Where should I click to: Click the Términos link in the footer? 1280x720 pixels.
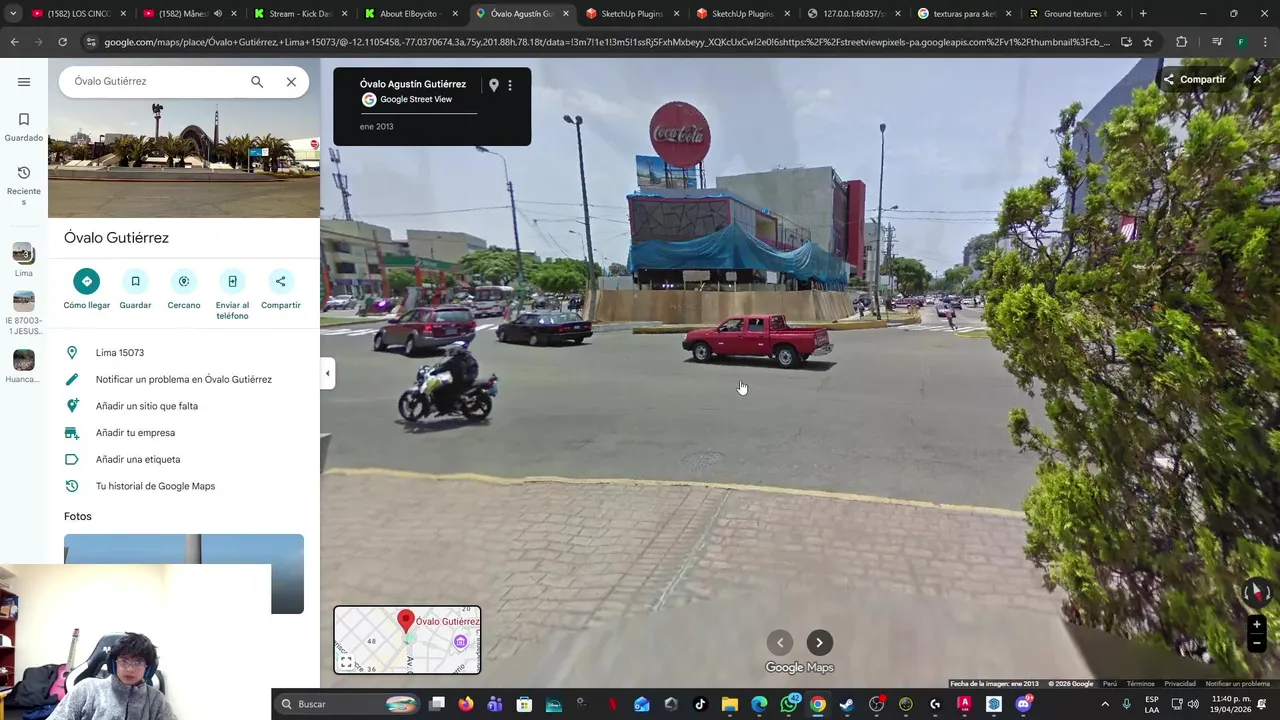pos(1140,684)
